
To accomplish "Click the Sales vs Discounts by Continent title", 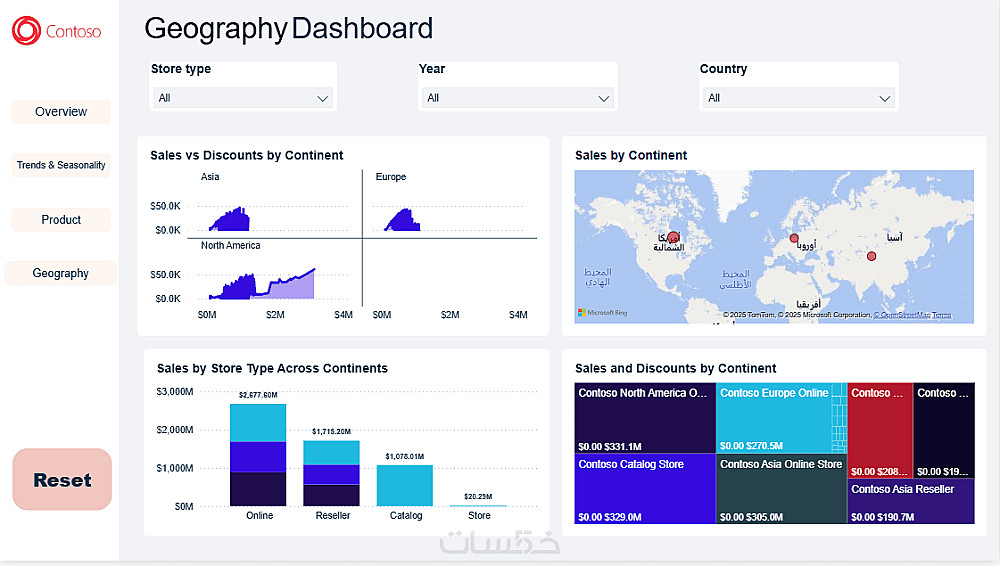I will click(247, 155).
